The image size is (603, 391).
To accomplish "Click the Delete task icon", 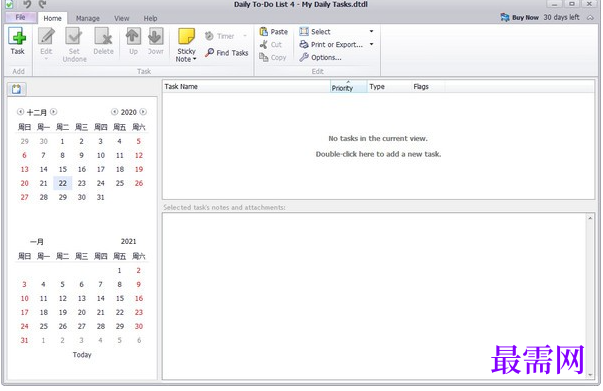I will (x=103, y=37).
